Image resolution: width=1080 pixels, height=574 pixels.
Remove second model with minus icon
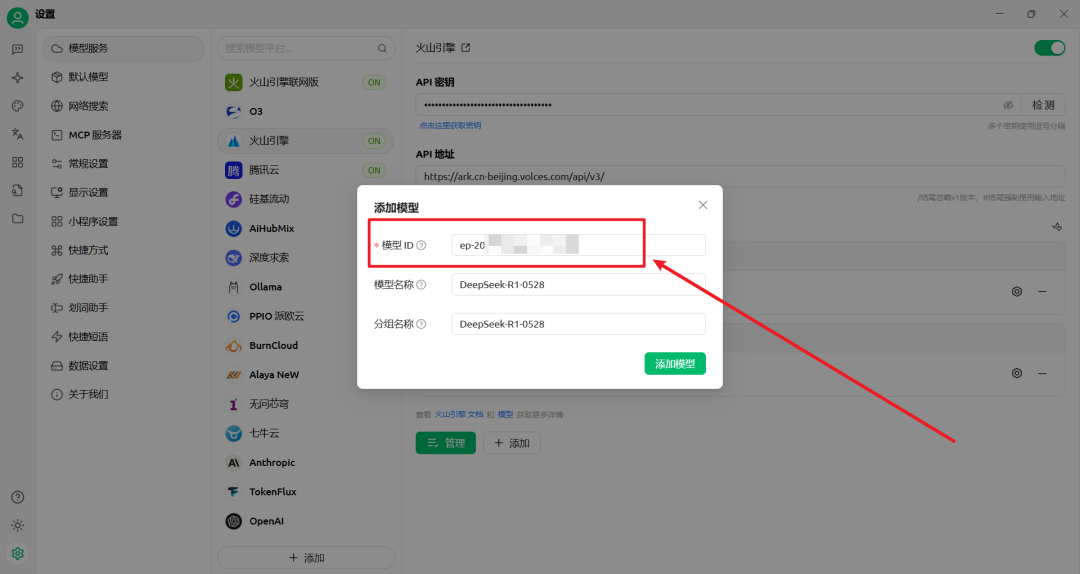tap(1042, 373)
